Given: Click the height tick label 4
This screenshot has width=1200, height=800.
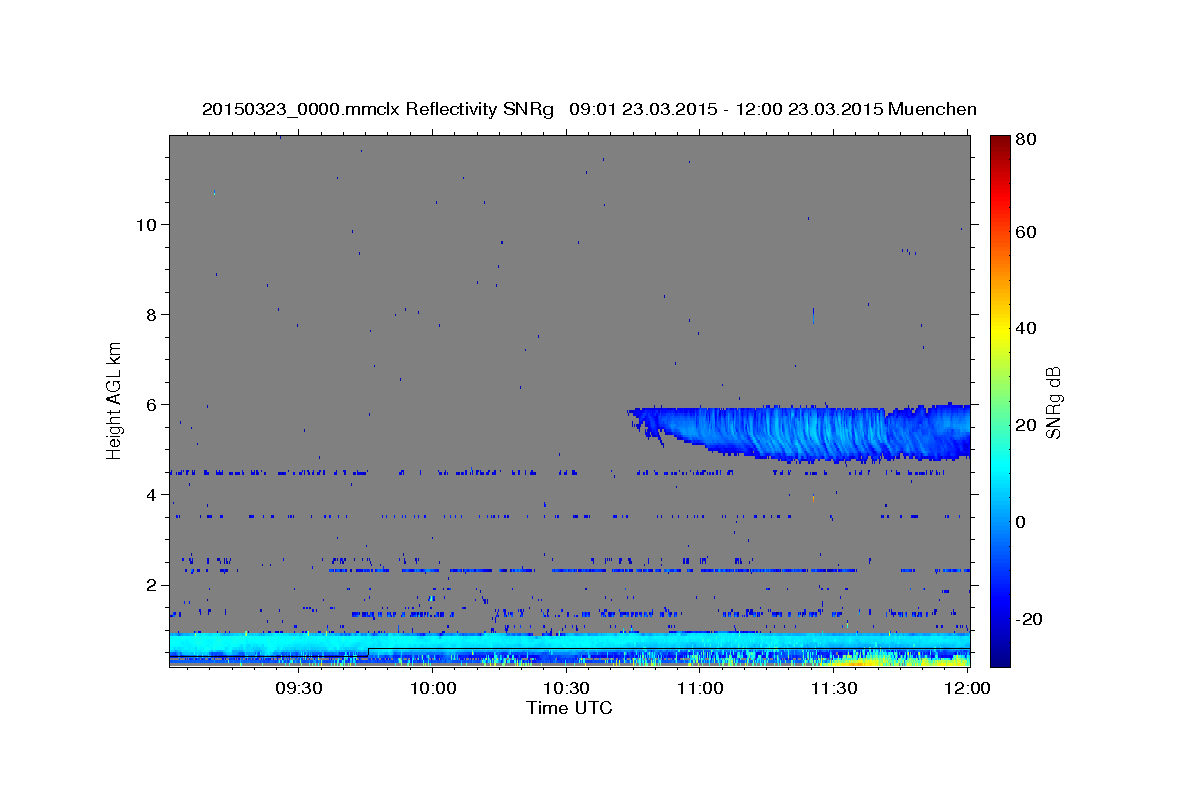Looking at the screenshot, I should pyautogui.click(x=153, y=494).
